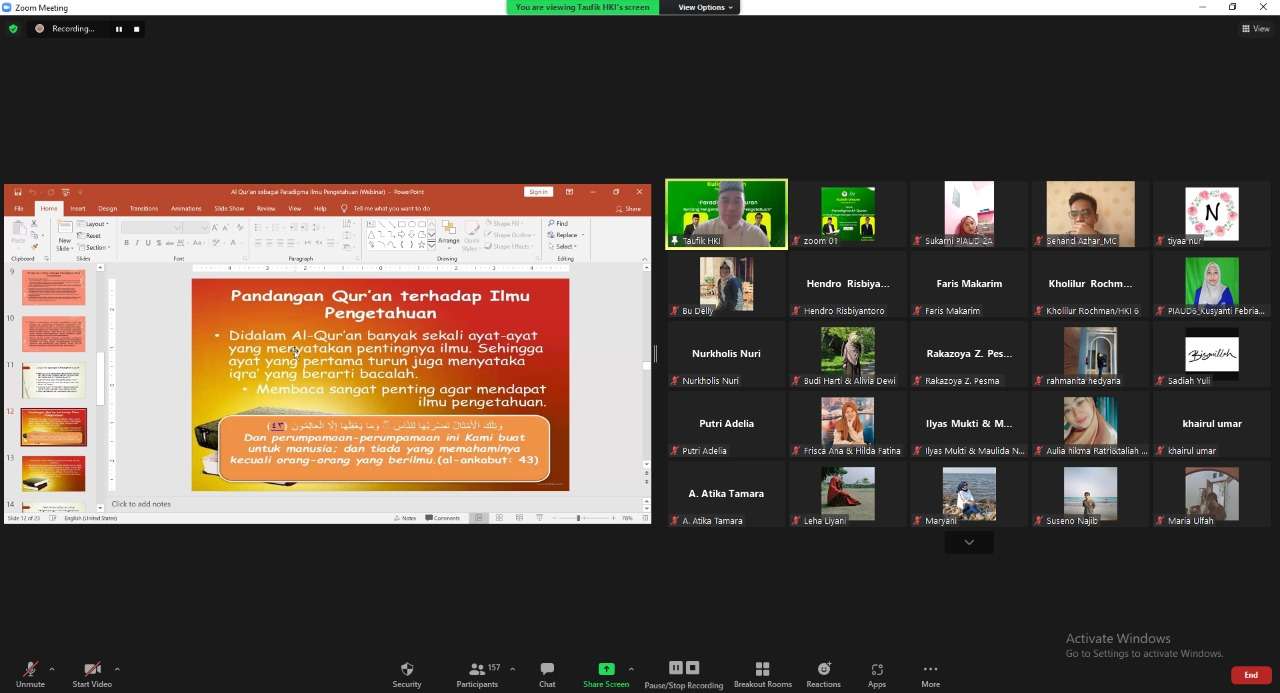This screenshot has height=693, width=1280.
Task: Open Animations tab in shared PowerPoint
Action: (x=186, y=209)
